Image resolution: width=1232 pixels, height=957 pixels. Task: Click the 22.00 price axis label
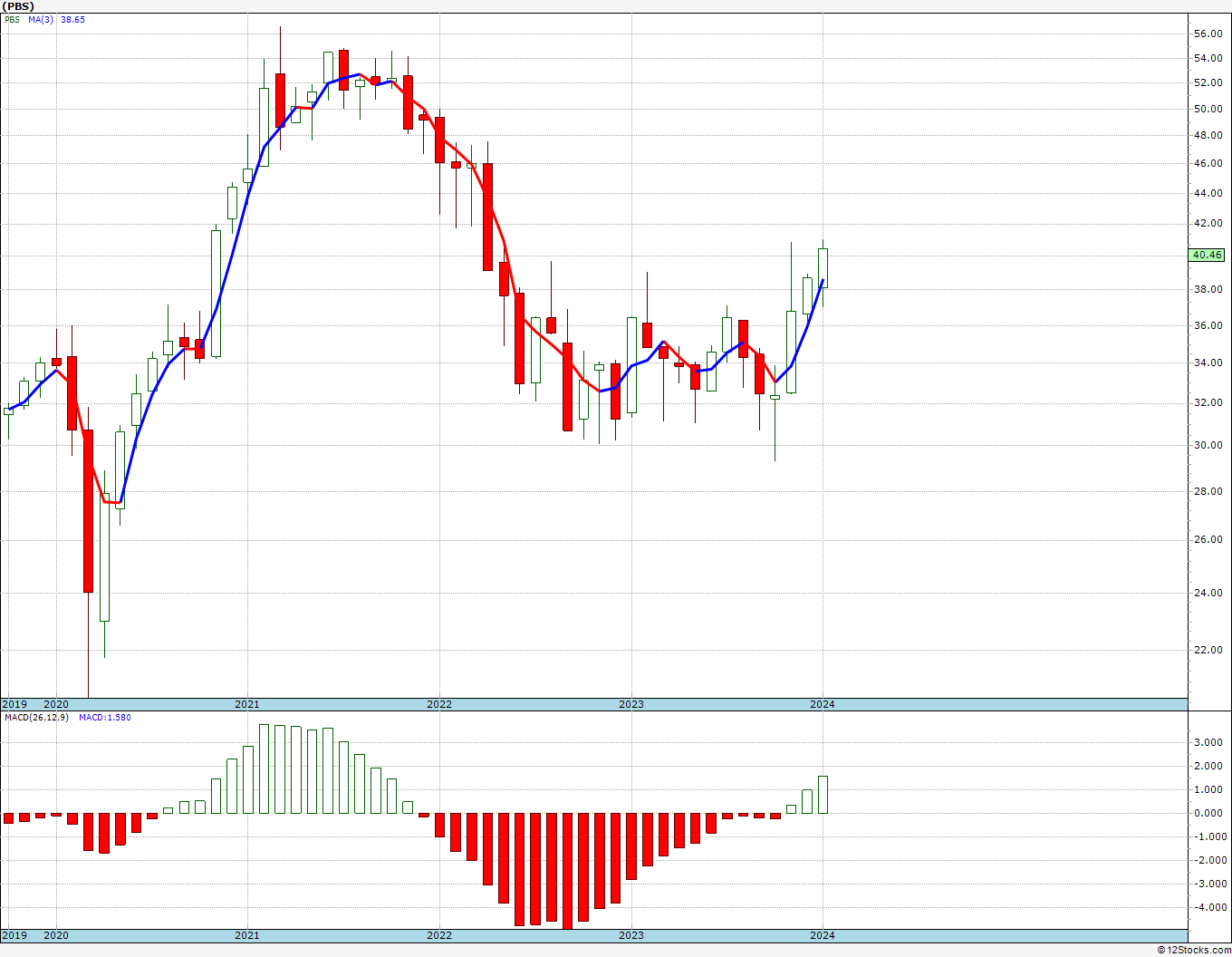point(1208,650)
